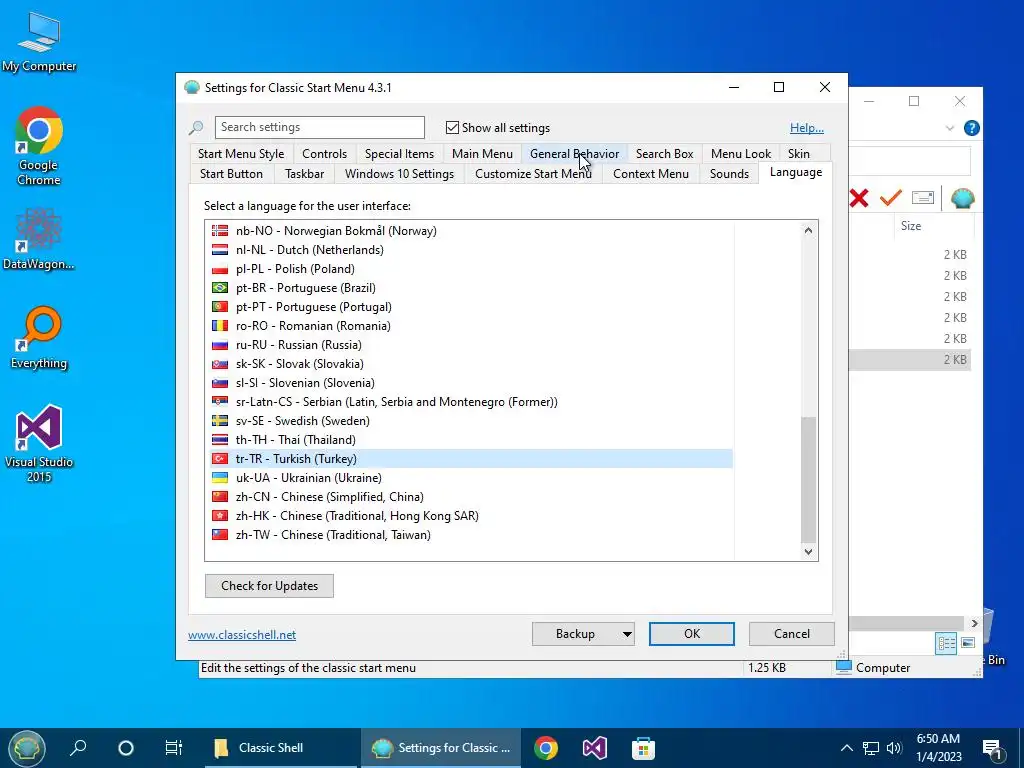Open the Sounds tab
The height and width of the screenshot is (768, 1024).
[x=729, y=174]
